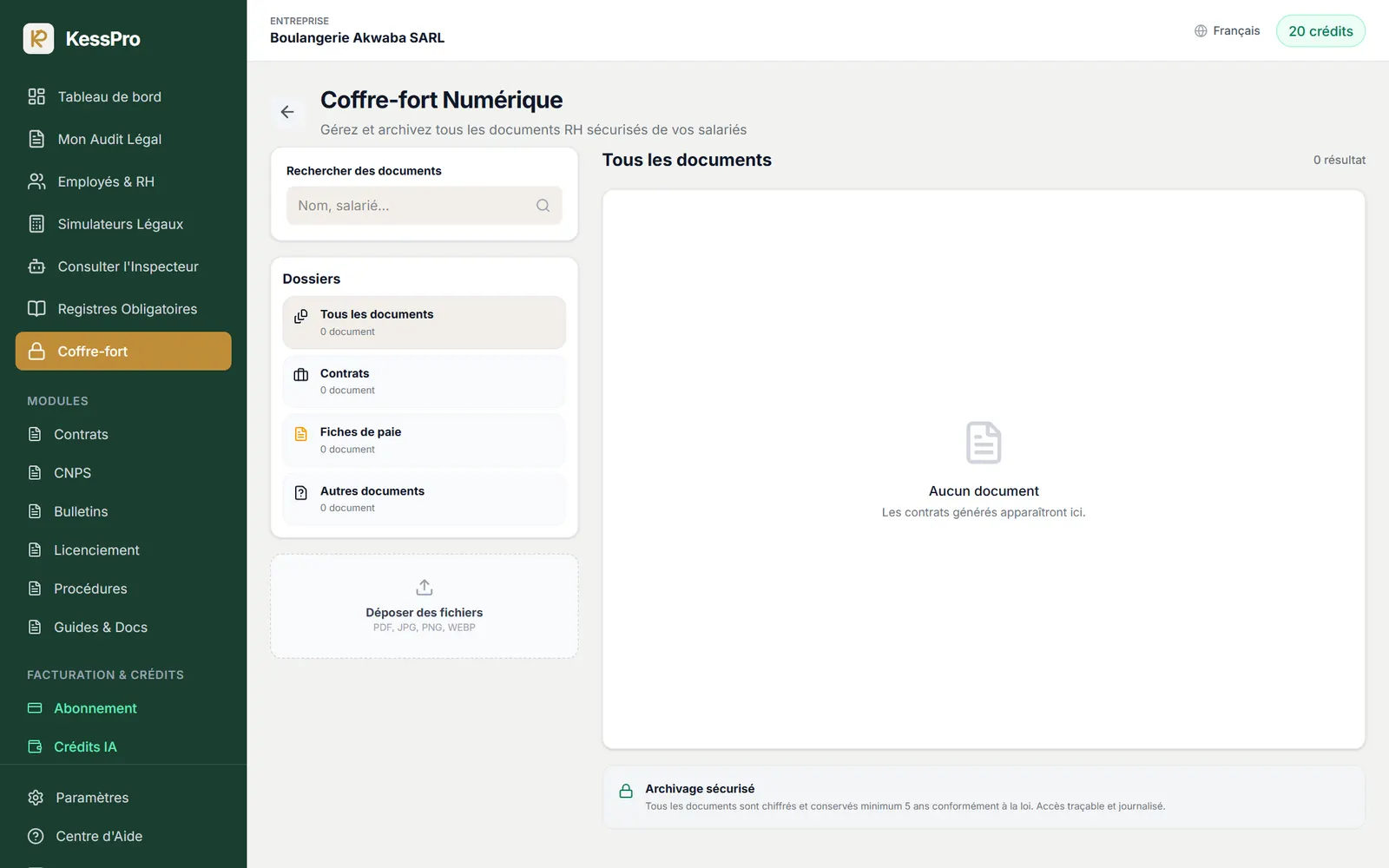Click the Tableau de bord grid icon

(36, 96)
